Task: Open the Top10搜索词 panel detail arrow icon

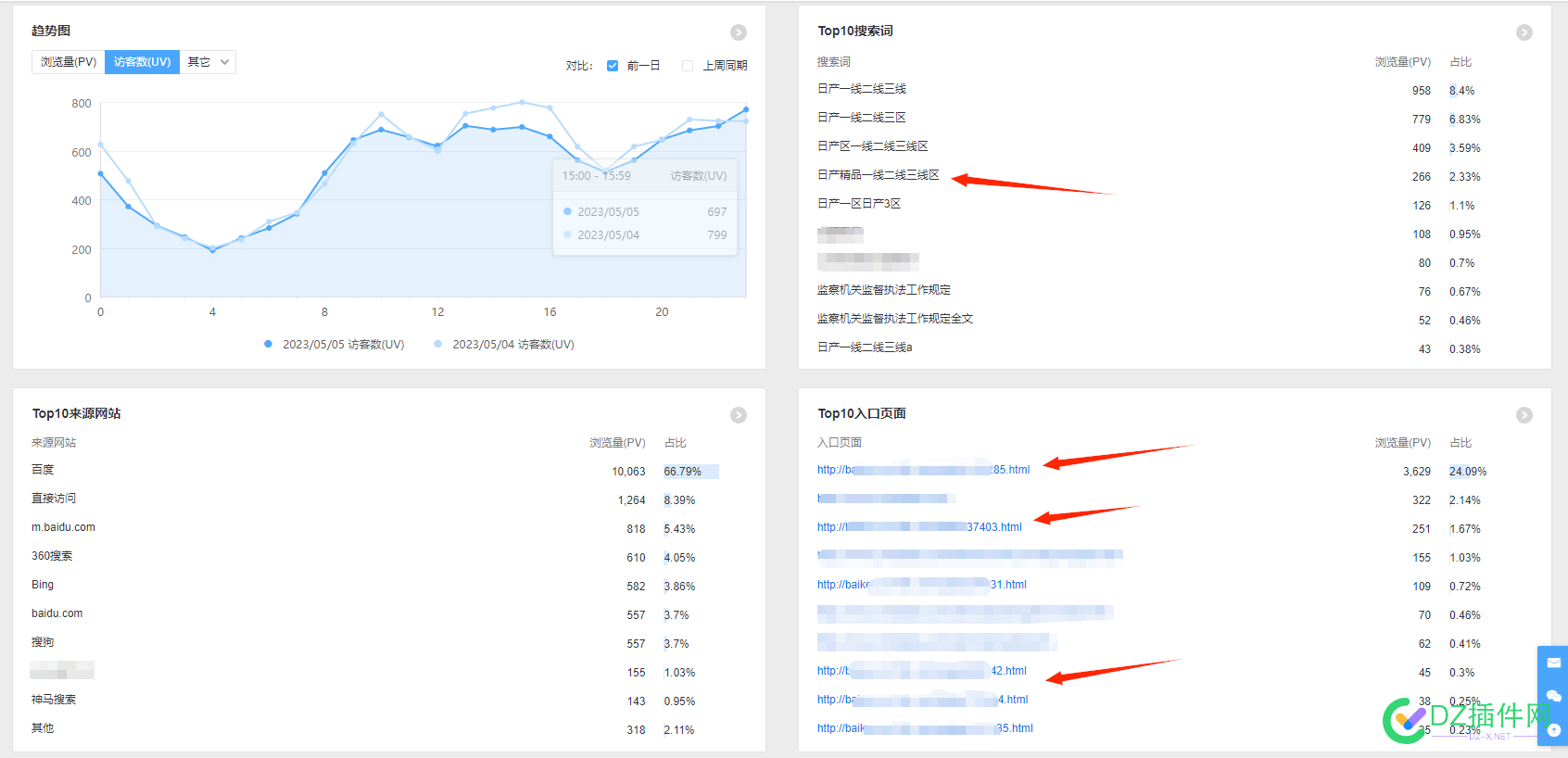Action: [x=1524, y=32]
